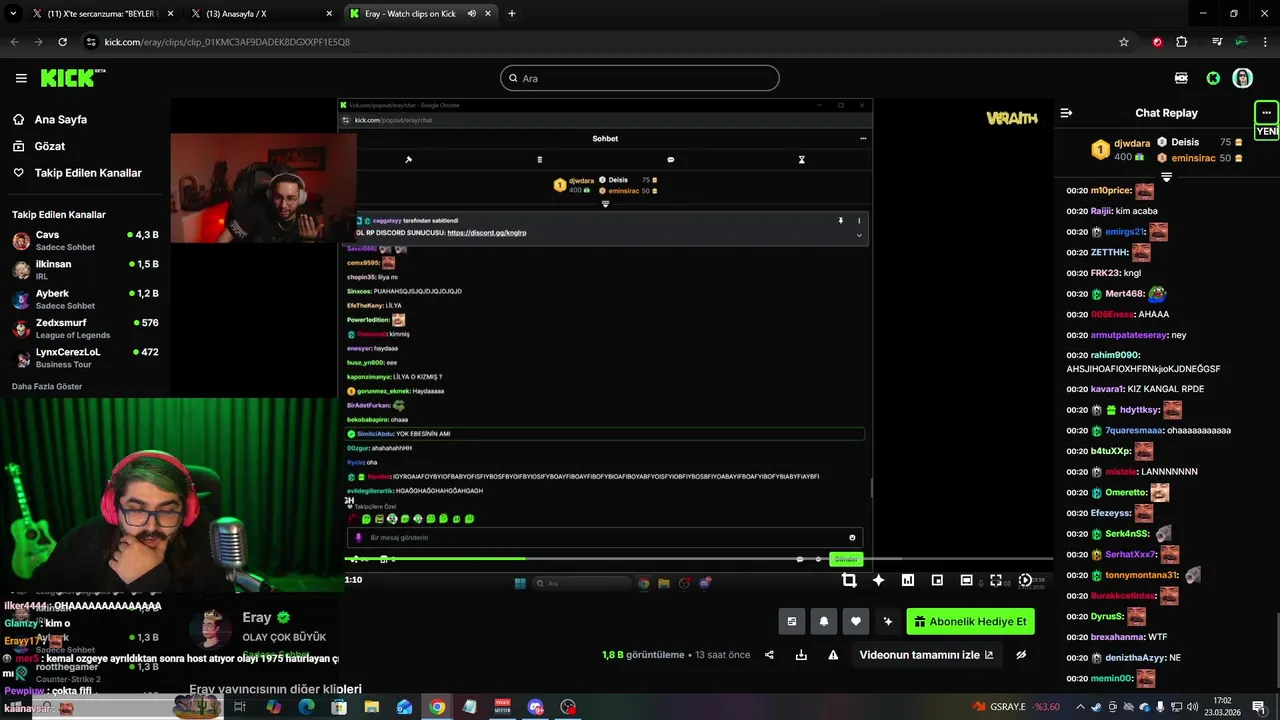Enable picture-in-picture mode

(937, 580)
